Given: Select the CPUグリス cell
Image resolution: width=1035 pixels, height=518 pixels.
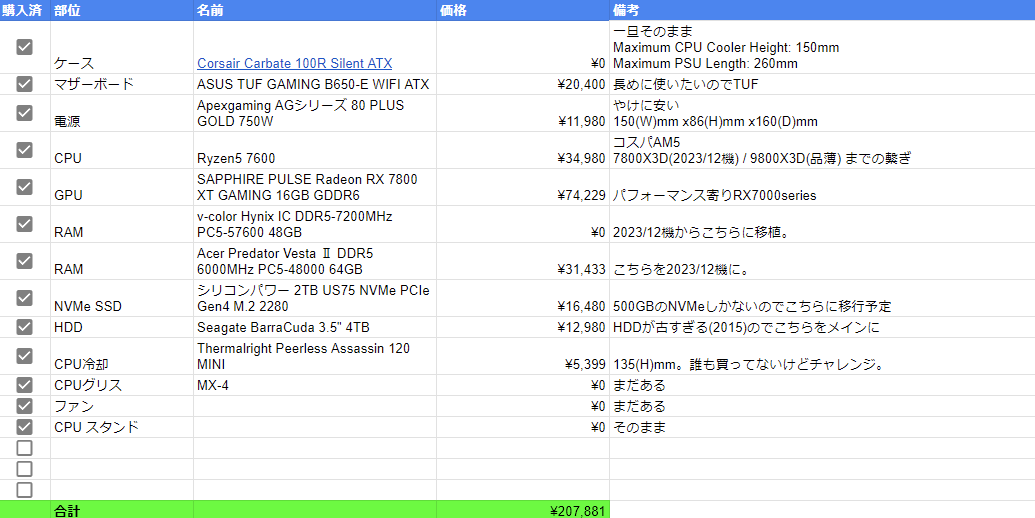Looking at the screenshot, I should point(122,385).
